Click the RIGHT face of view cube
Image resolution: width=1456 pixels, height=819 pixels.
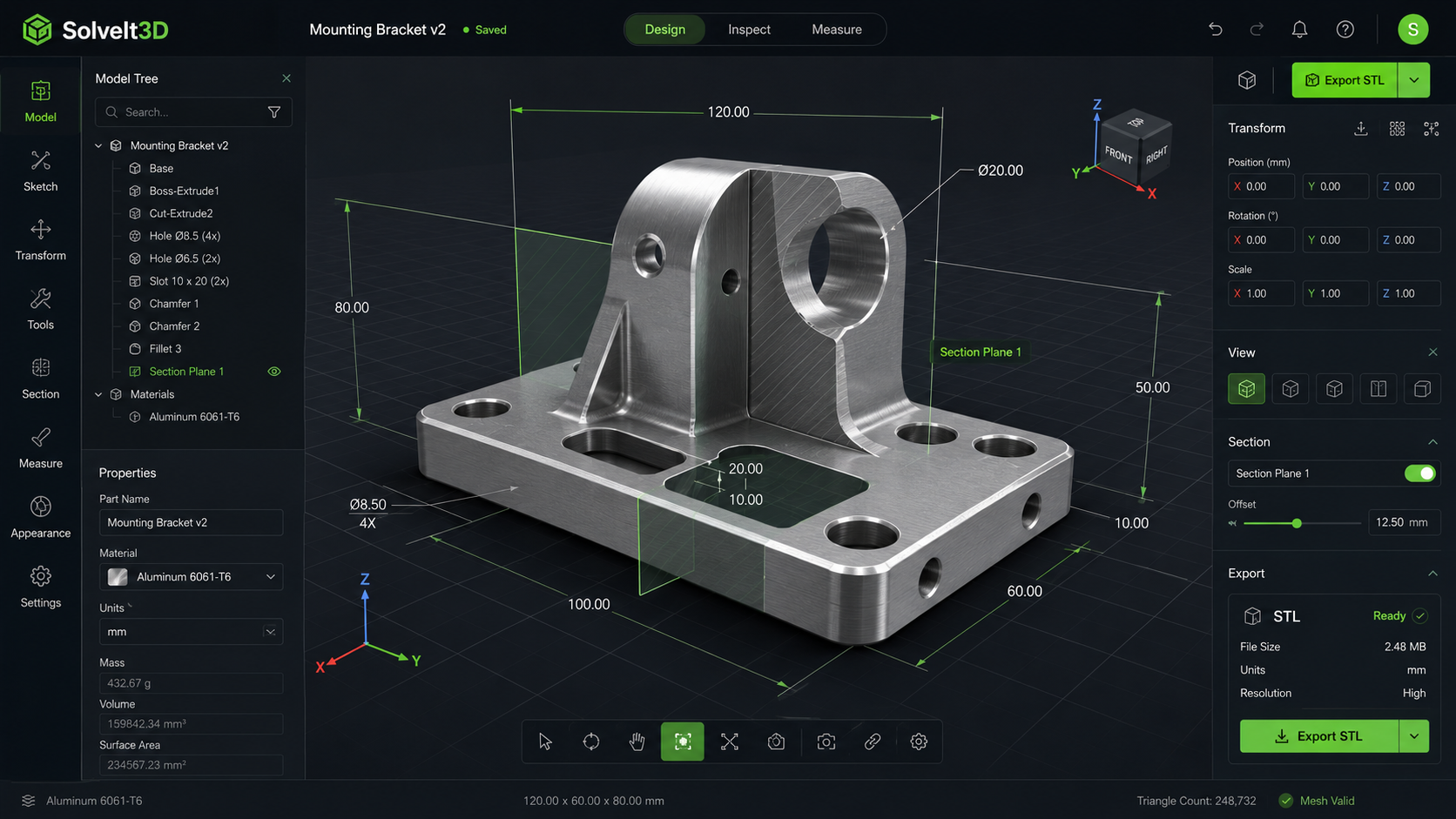[x=1156, y=156]
